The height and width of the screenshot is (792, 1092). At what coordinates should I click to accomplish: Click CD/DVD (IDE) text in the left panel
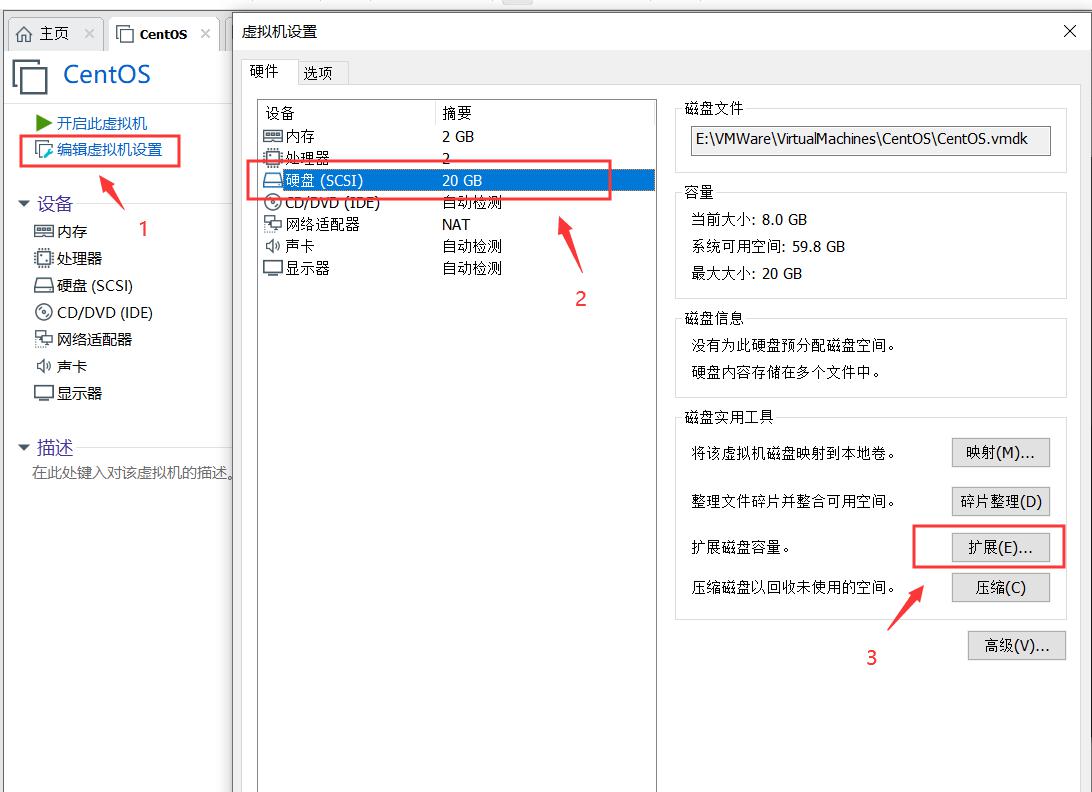pyautogui.click(x=105, y=313)
